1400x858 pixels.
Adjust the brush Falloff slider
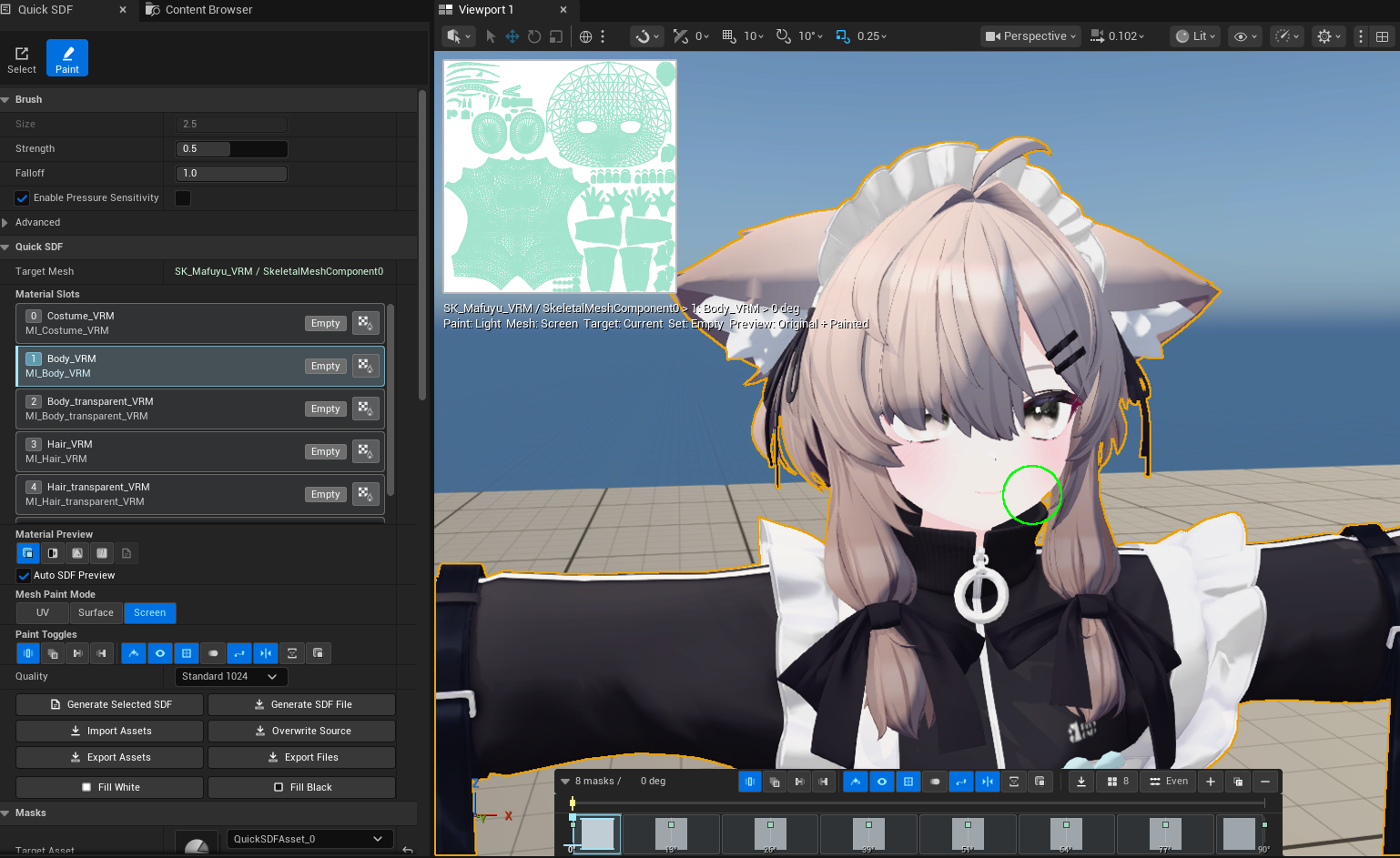click(x=231, y=174)
